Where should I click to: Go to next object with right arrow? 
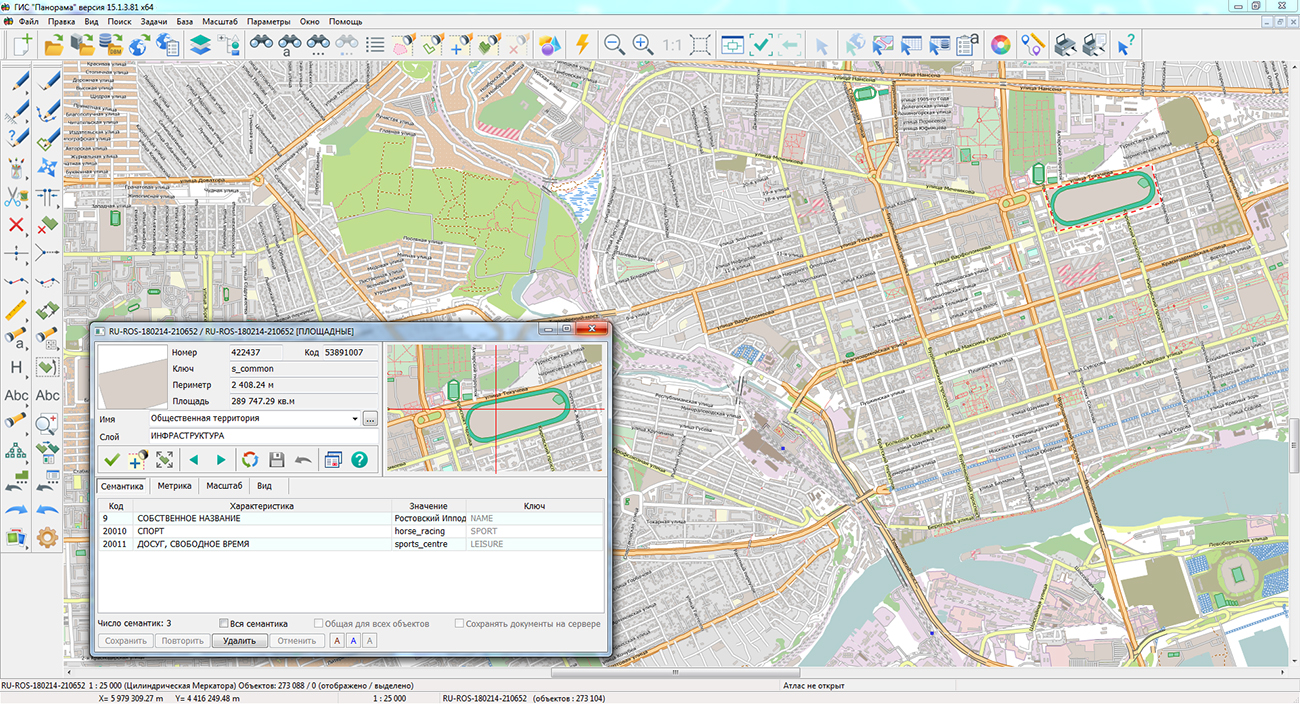click(221, 460)
